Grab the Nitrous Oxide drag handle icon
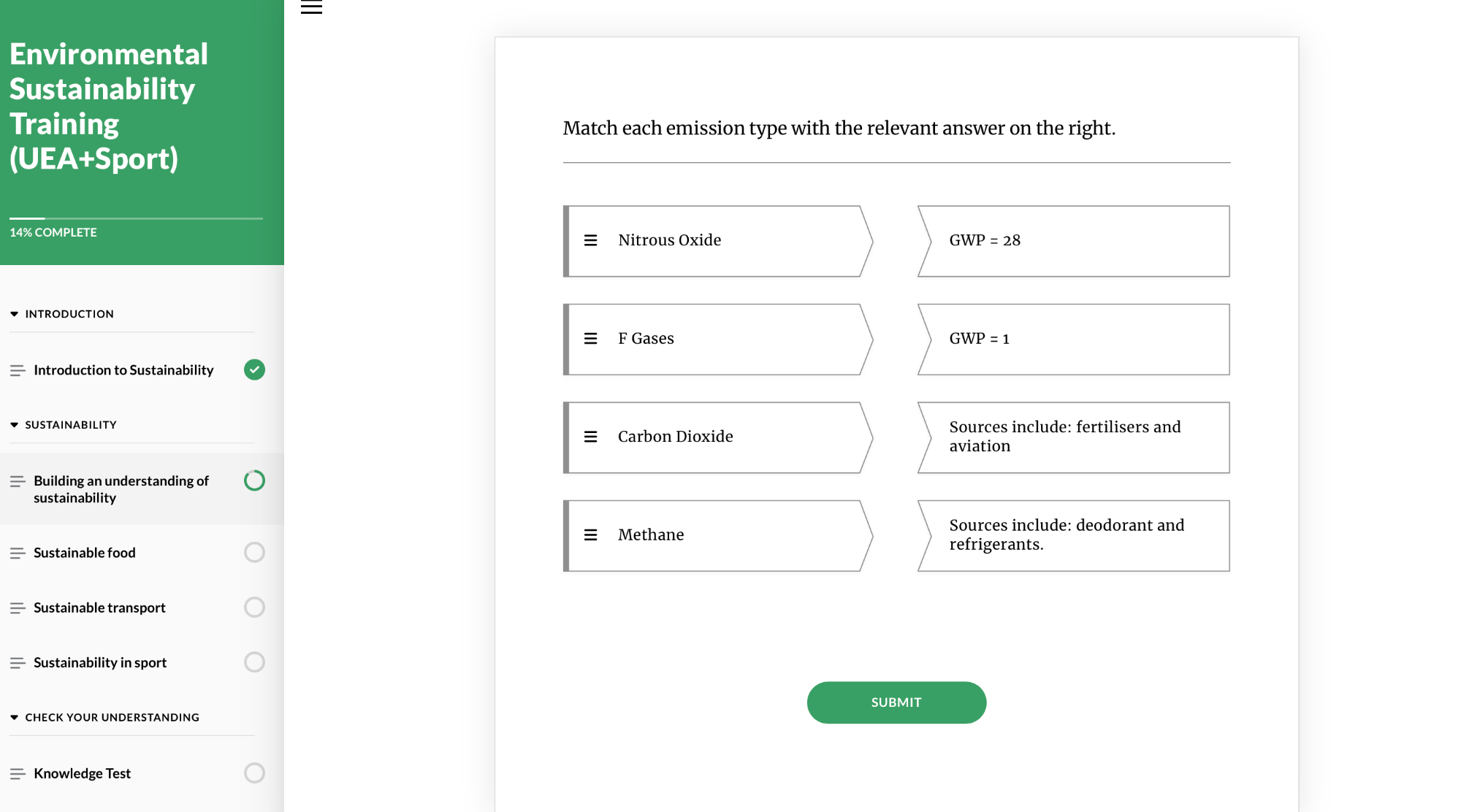1461x812 pixels. 590,240
